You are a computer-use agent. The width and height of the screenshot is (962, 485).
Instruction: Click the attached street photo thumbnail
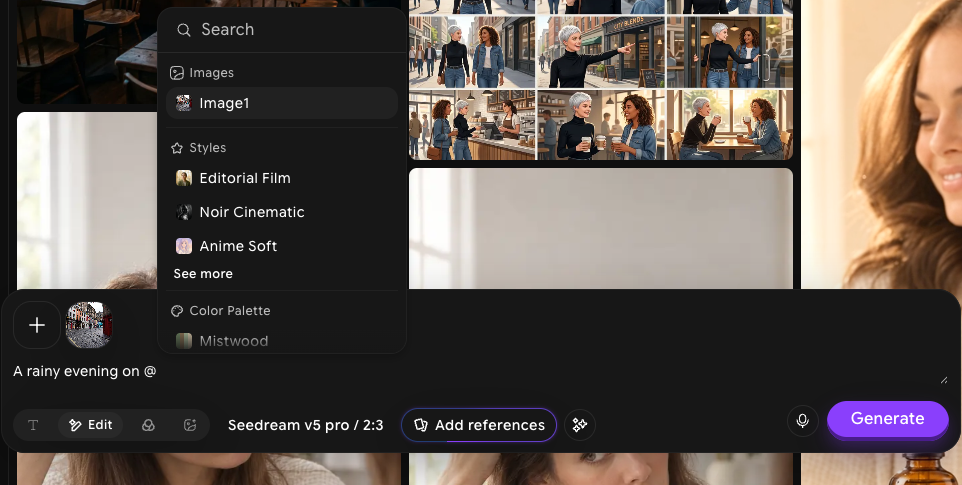tap(89, 325)
